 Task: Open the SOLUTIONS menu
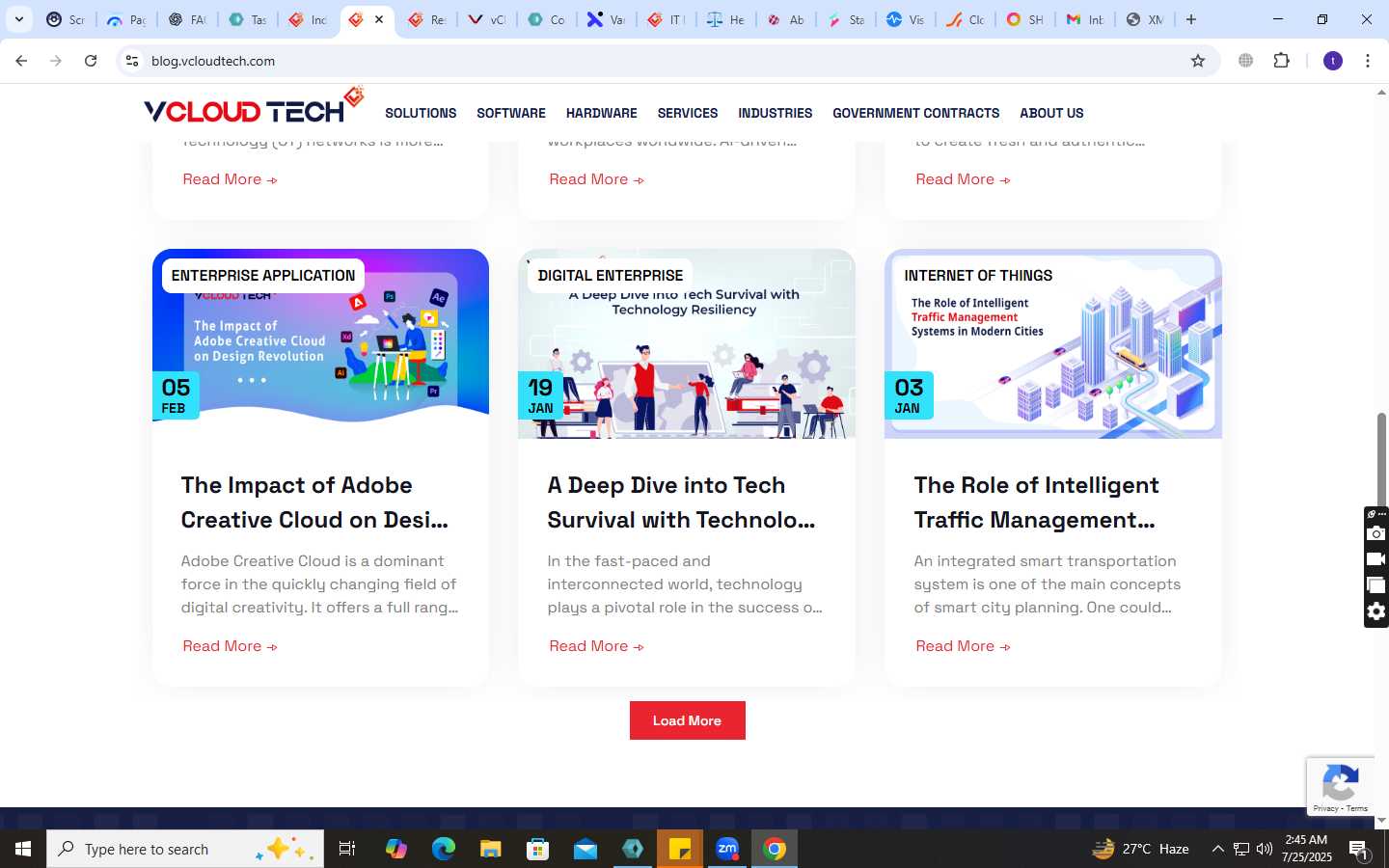pos(421,113)
